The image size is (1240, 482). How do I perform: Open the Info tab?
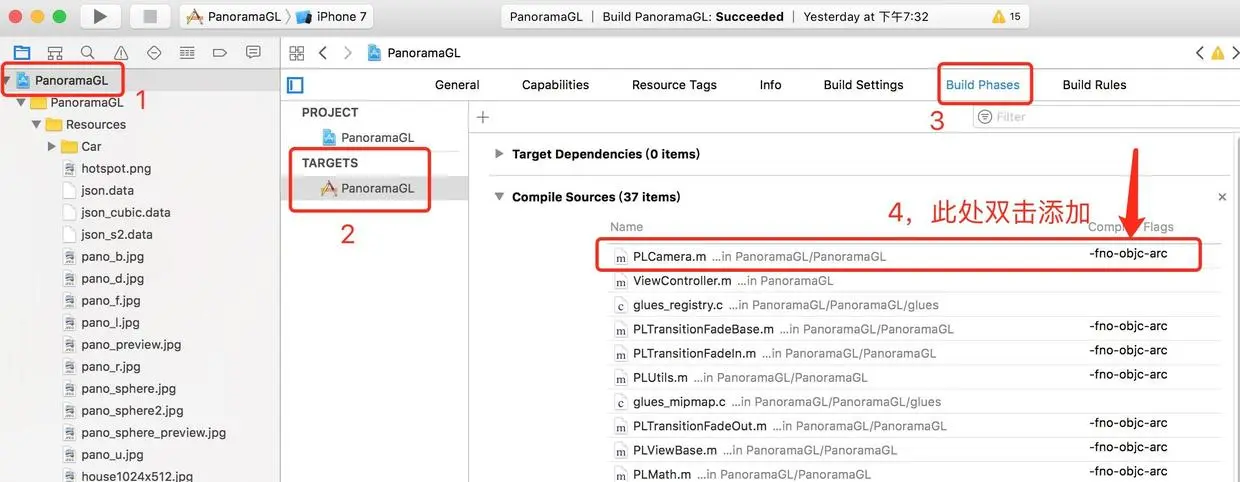pos(770,85)
